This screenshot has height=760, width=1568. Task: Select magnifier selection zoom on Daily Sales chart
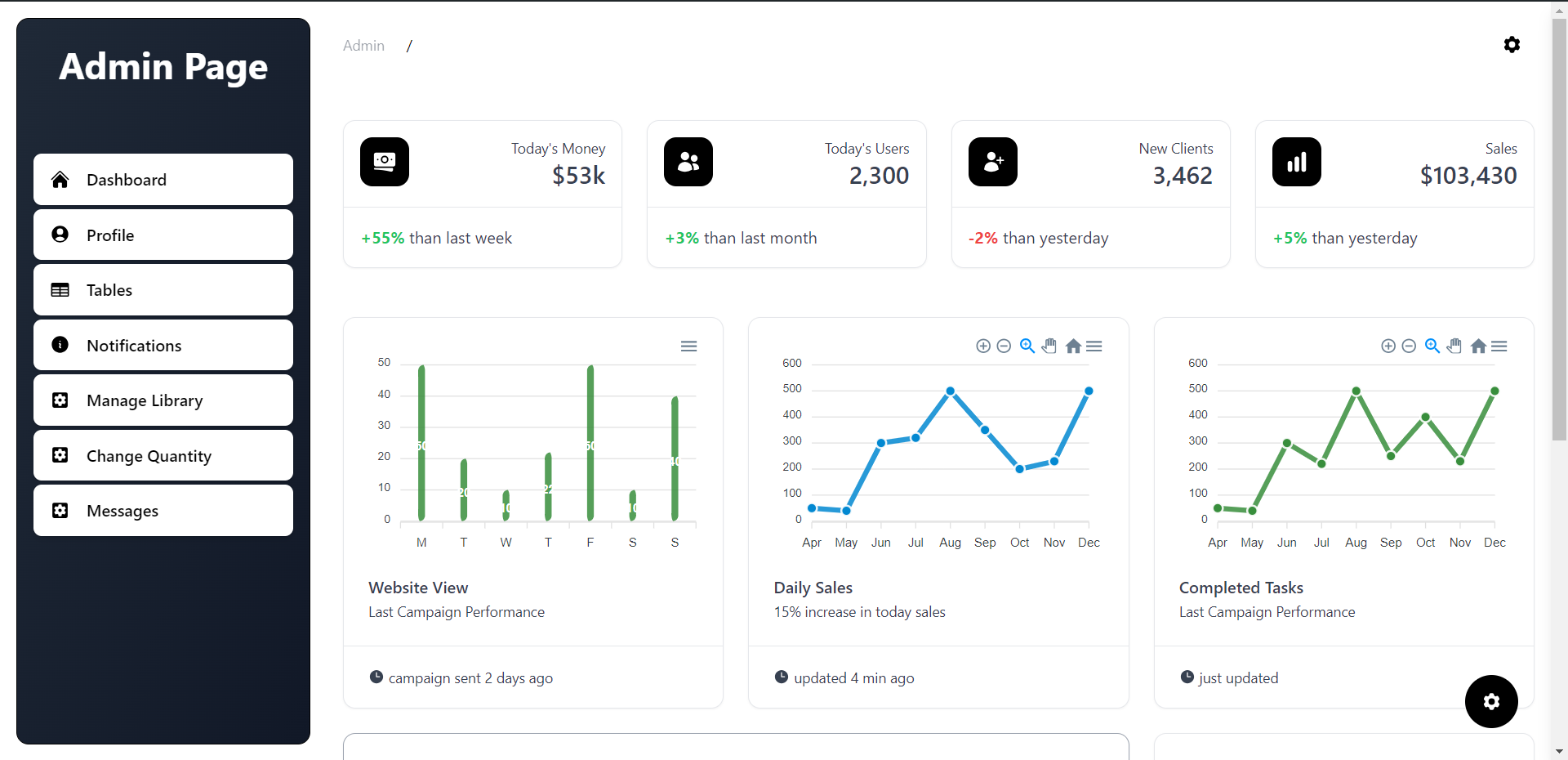click(x=1027, y=346)
